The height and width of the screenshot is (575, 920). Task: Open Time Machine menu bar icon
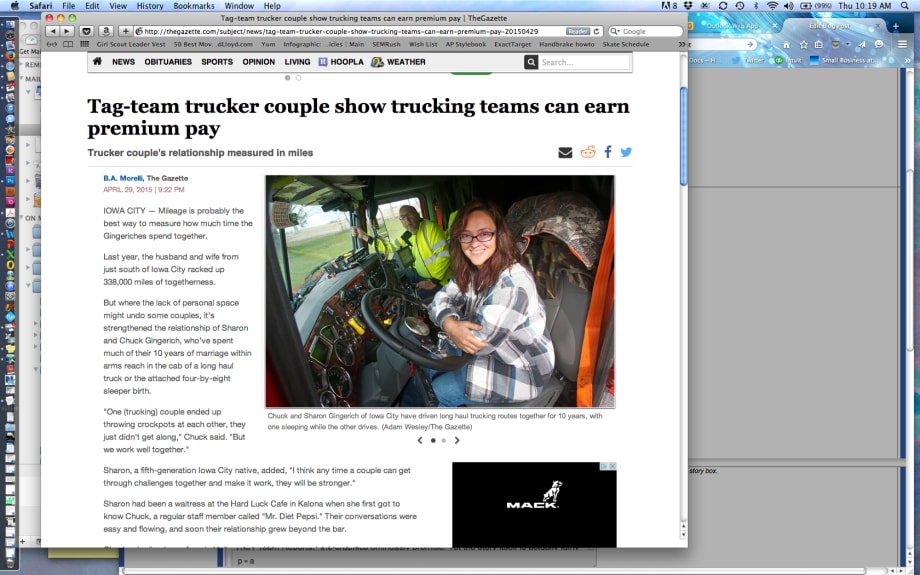(739, 5)
